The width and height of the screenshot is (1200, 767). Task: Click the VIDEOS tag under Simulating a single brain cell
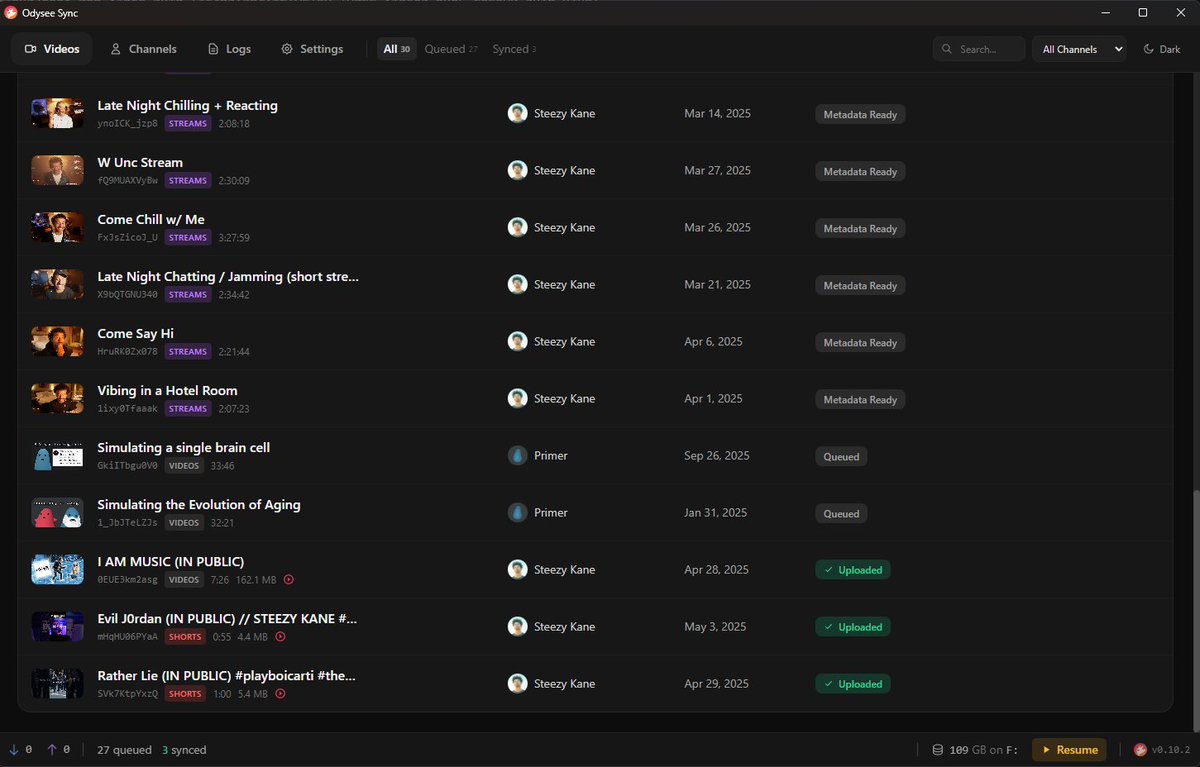(184, 466)
